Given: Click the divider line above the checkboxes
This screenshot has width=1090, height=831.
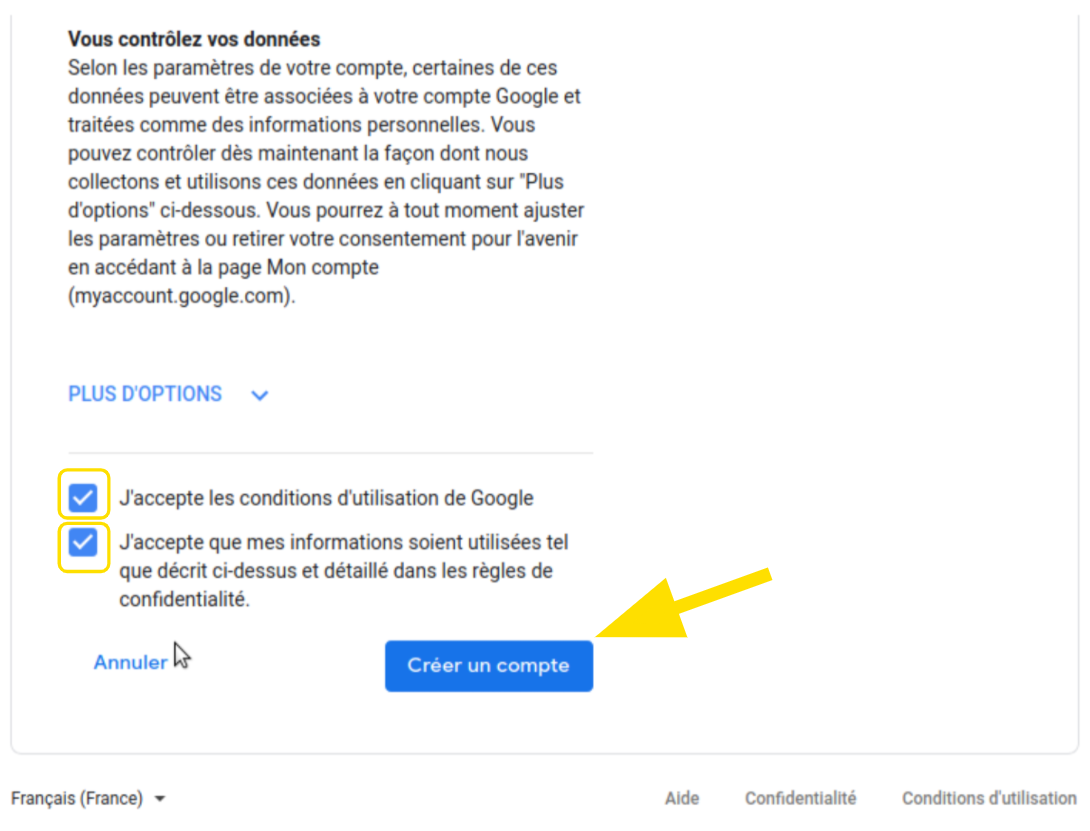Looking at the screenshot, I should [331, 453].
